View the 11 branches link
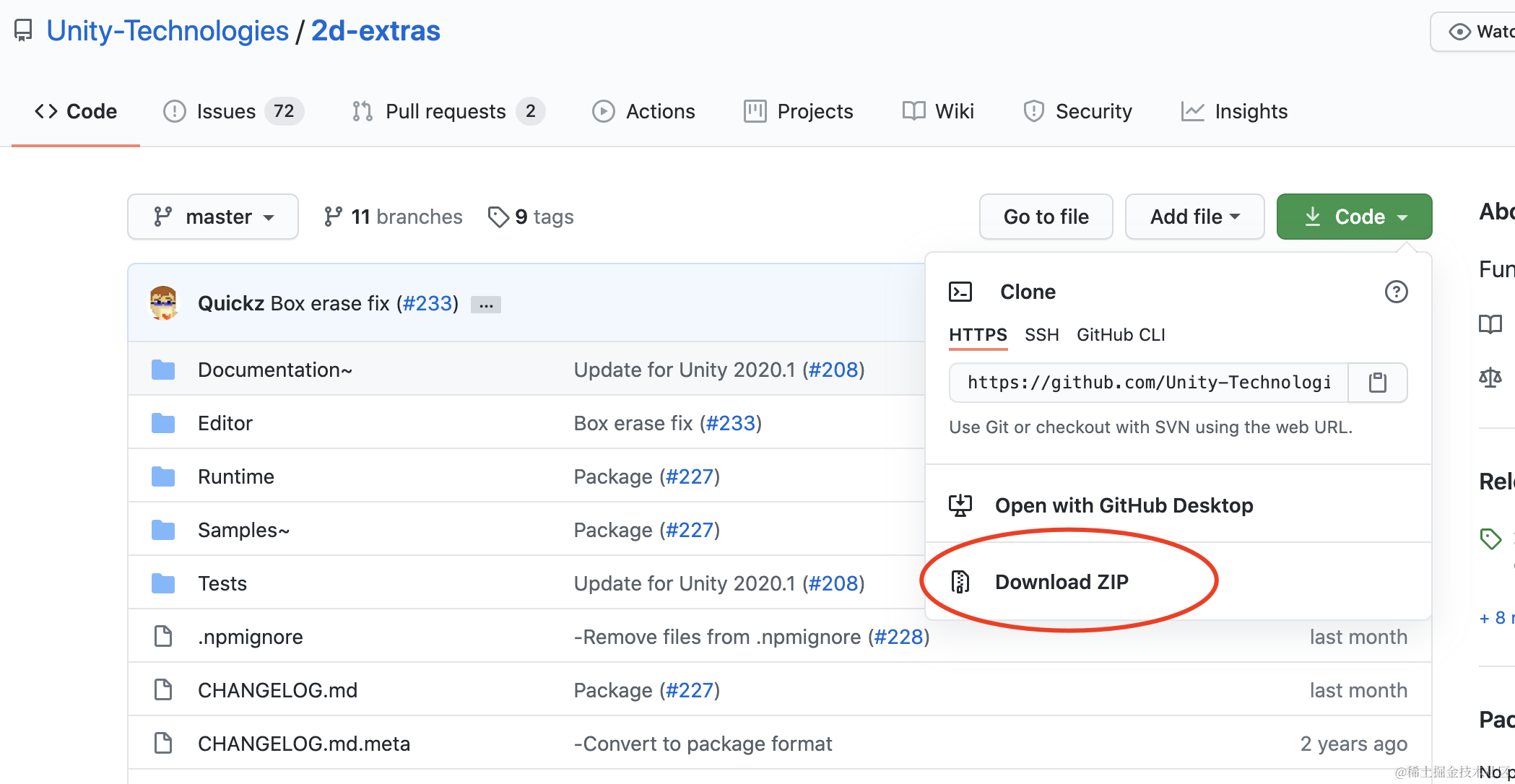 [393, 217]
